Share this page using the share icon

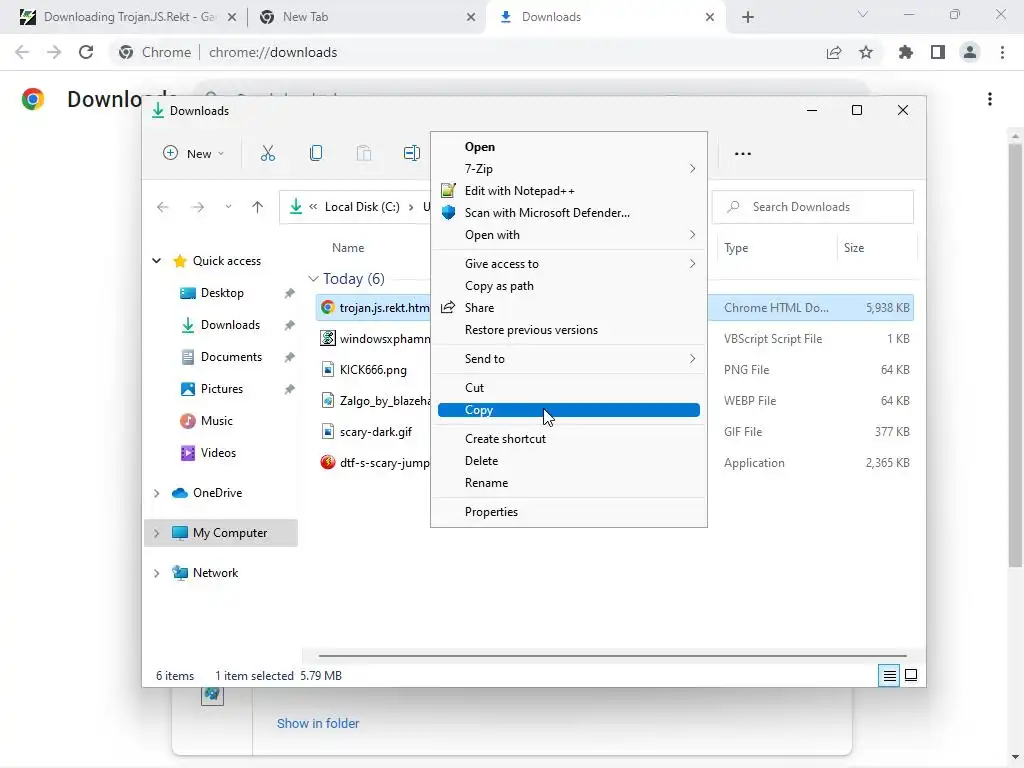tap(834, 52)
